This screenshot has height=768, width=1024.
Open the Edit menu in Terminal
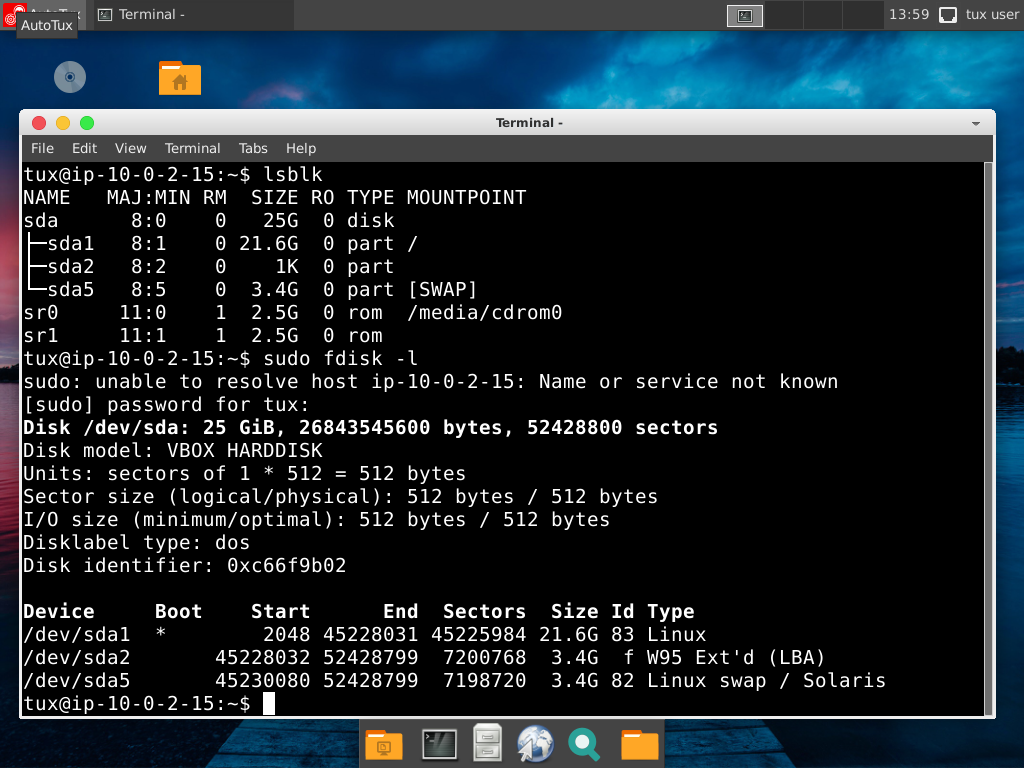coord(84,148)
